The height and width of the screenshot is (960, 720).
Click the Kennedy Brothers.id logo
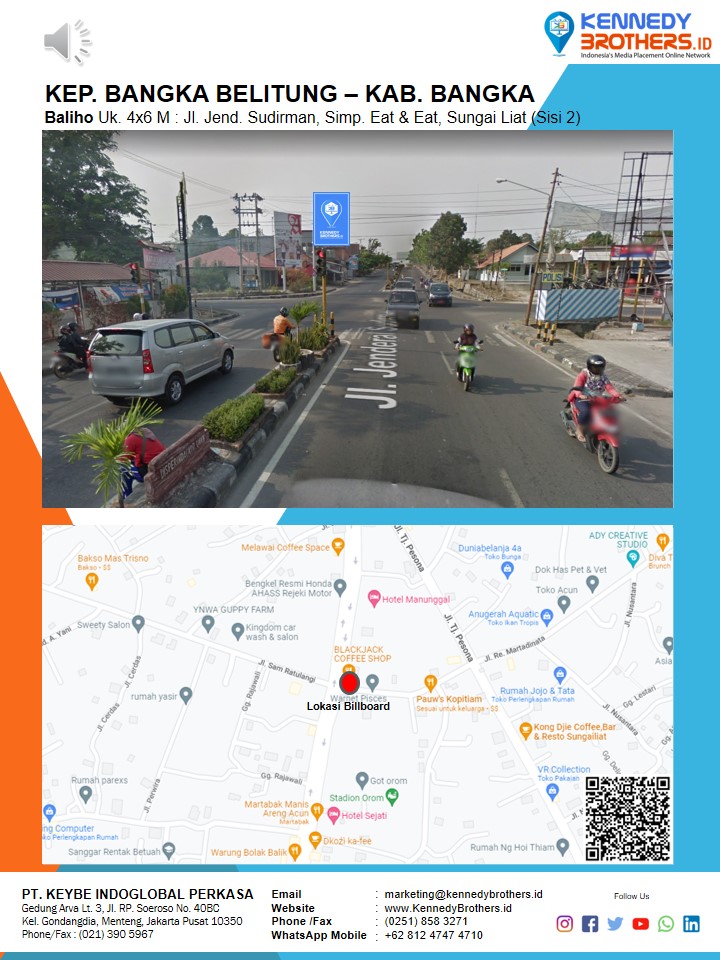click(x=628, y=35)
